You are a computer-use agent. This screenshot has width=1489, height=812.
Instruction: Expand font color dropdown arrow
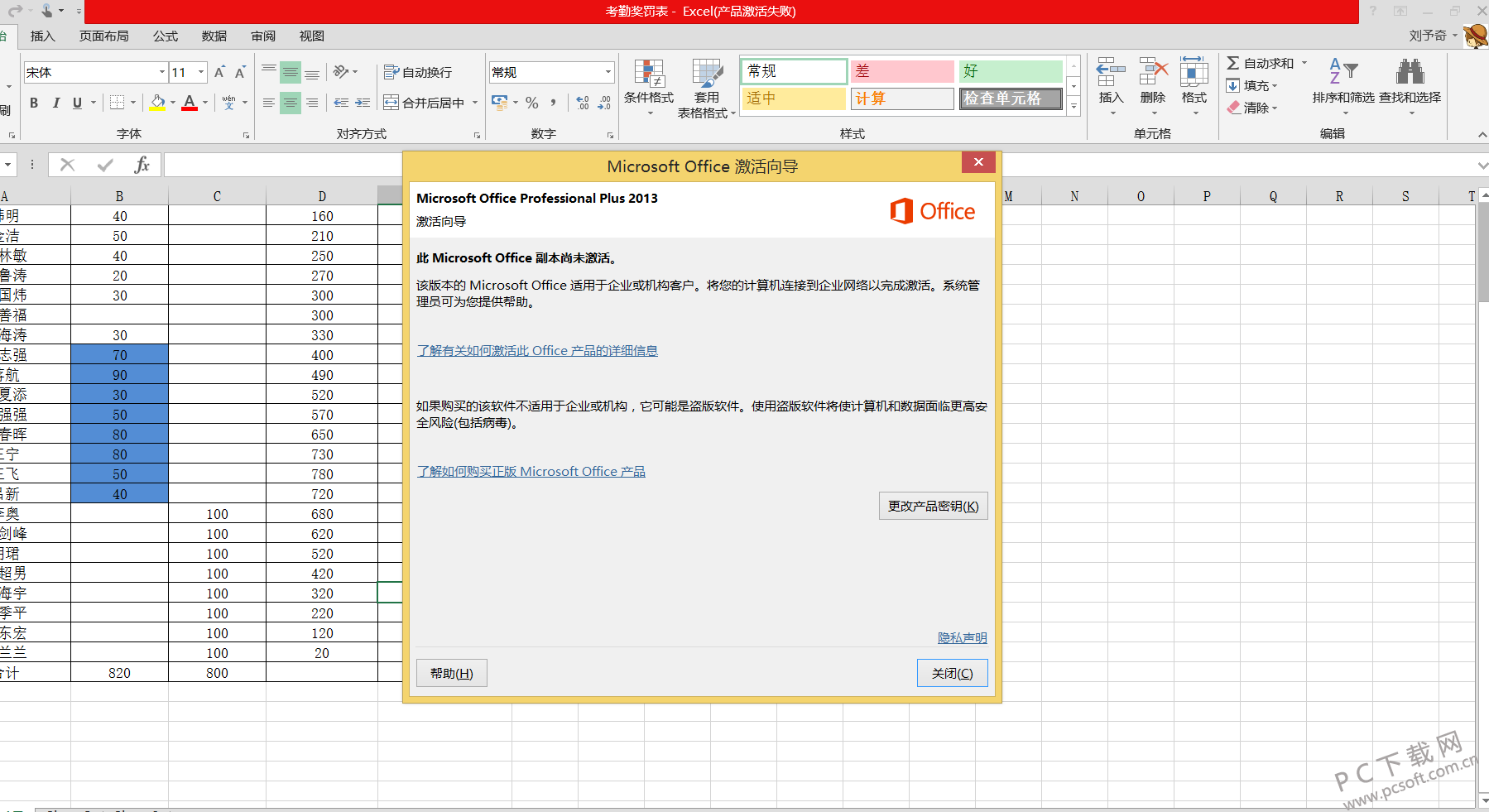pyautogui.click(x=205, y=103)
